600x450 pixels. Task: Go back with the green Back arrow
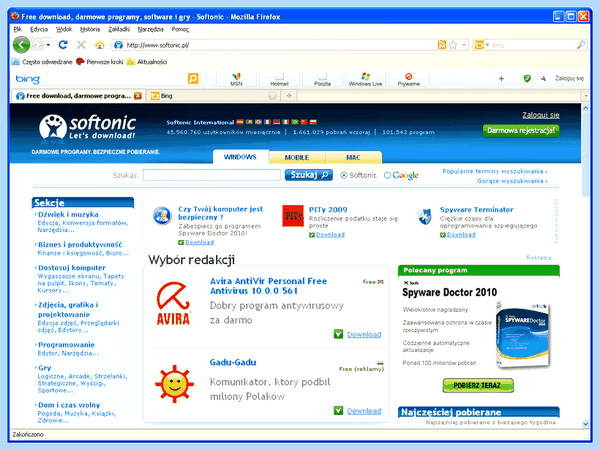21,45
